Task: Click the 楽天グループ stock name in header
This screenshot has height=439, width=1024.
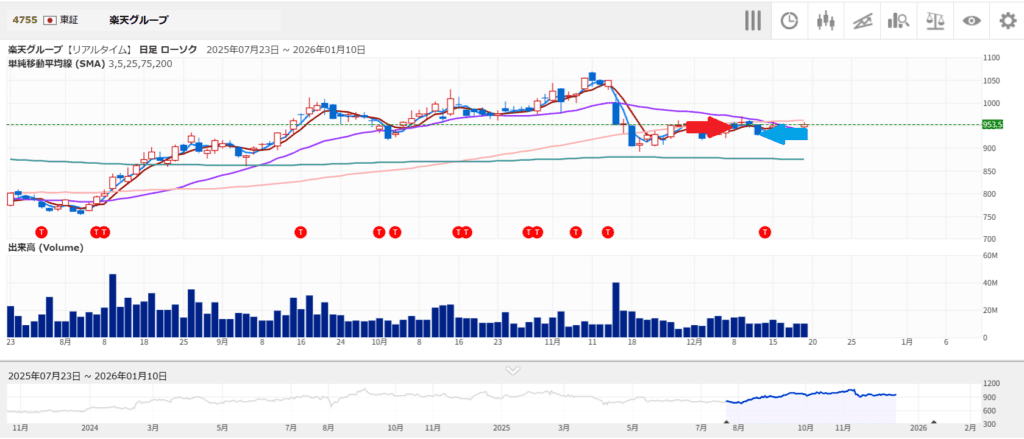Action: [x=139, y=20]
